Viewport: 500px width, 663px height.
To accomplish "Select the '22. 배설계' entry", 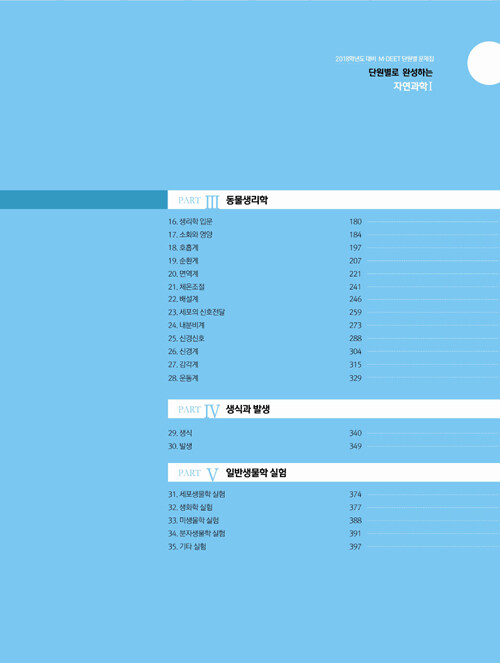I will (183, 299).
